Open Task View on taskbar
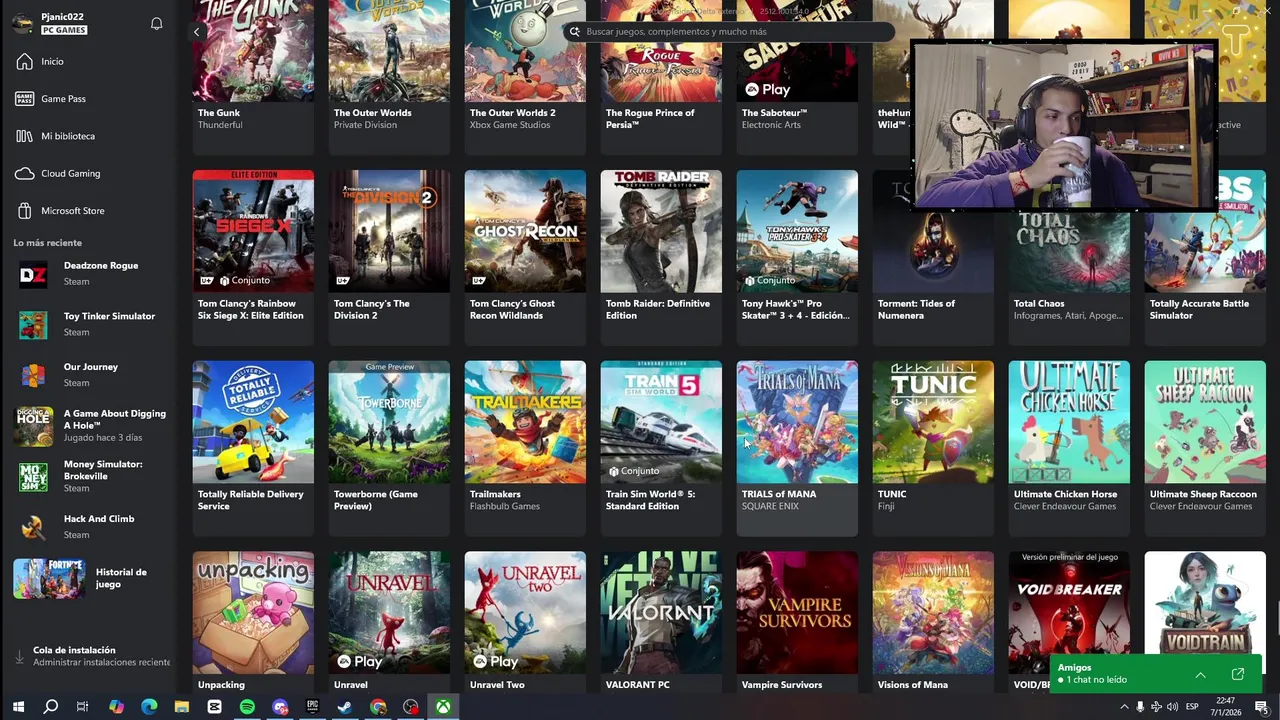1280x720 pixels. click(x=83, y=707)
